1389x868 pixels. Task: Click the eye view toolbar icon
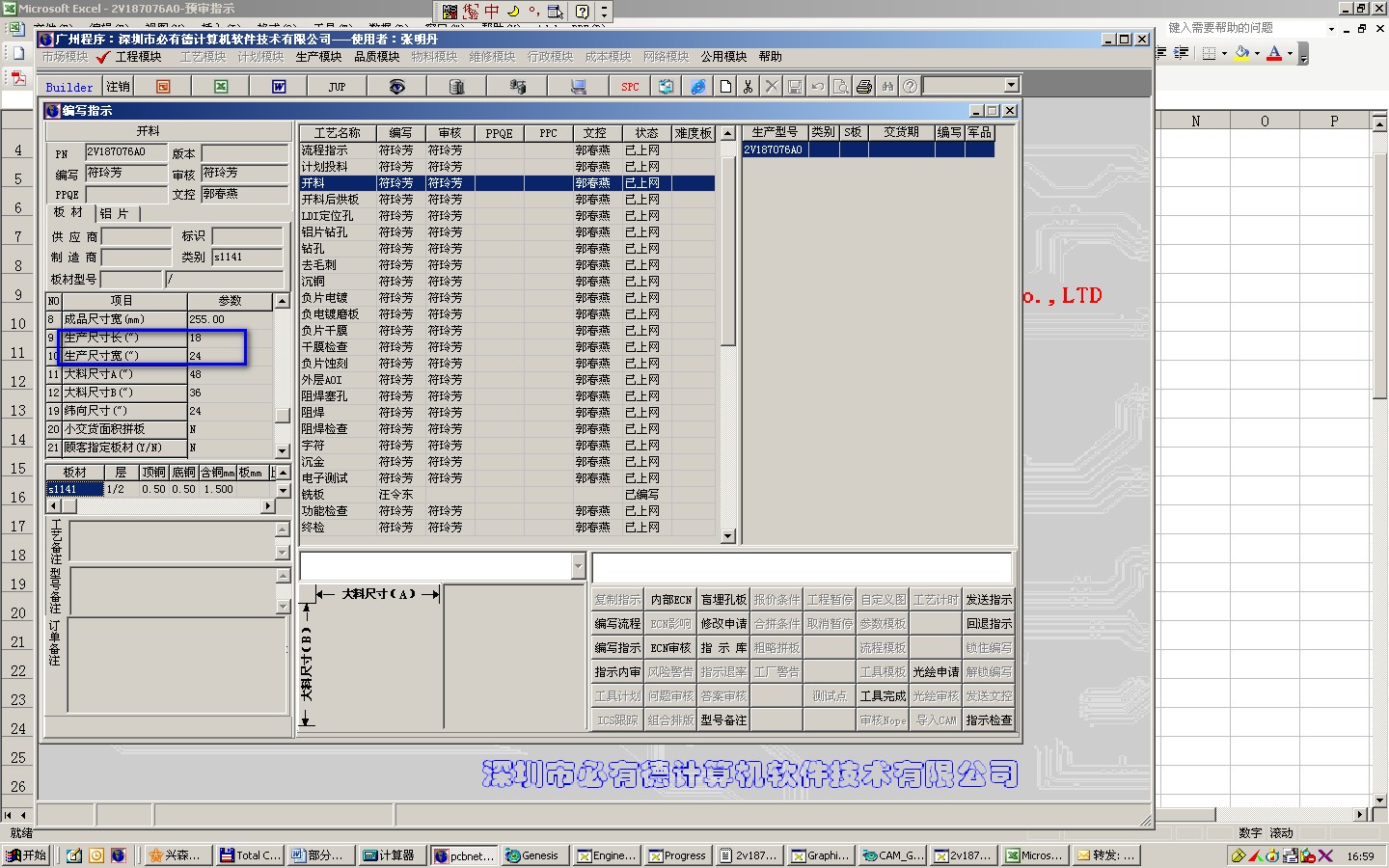(x=396, y=87)
